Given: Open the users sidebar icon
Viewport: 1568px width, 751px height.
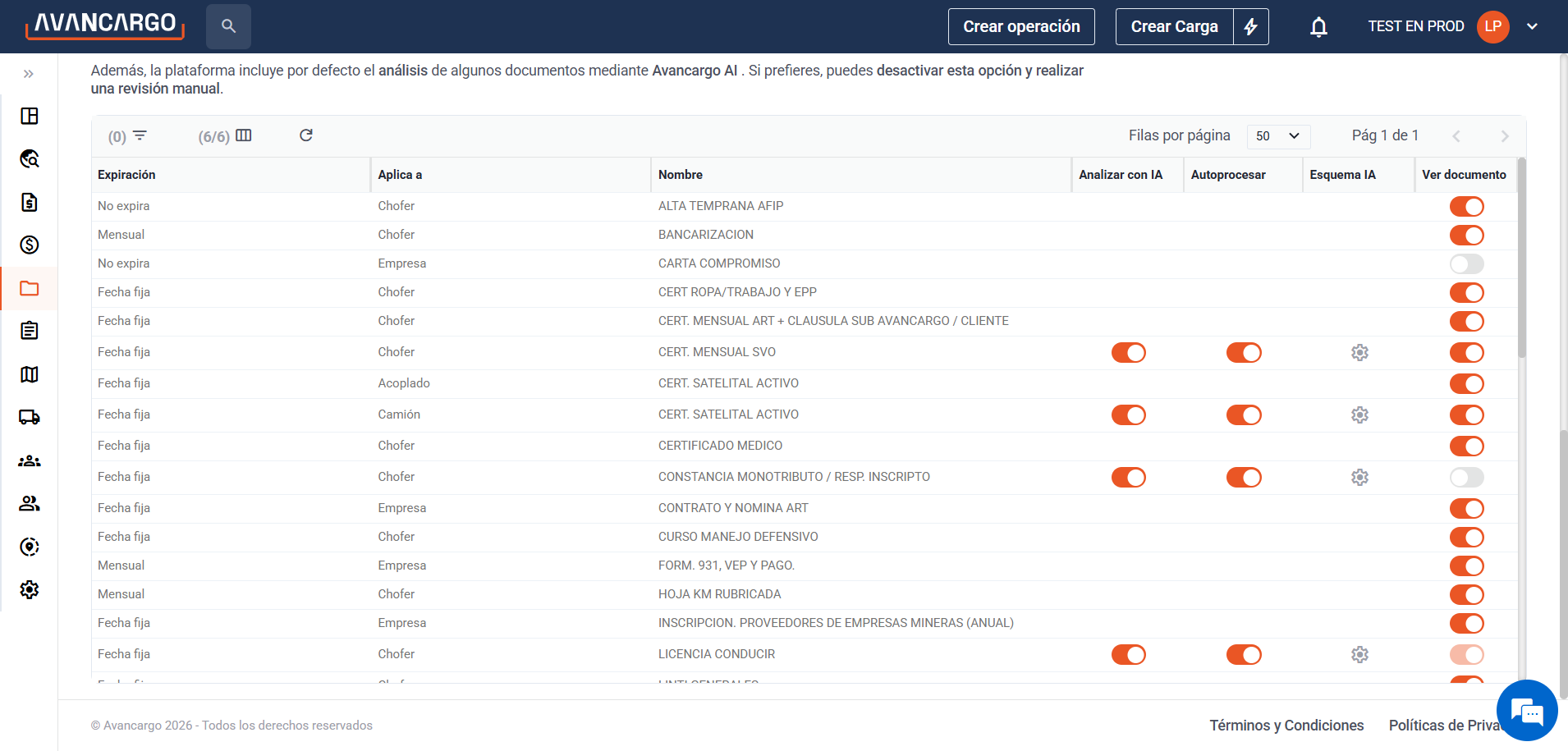Looking at the screenshot, I should coord(30,503).
